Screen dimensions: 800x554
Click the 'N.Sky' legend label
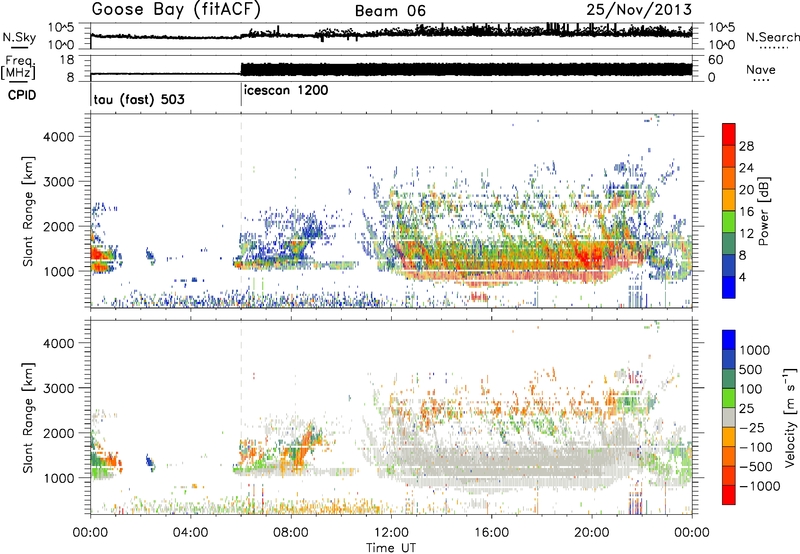point(19,37)
